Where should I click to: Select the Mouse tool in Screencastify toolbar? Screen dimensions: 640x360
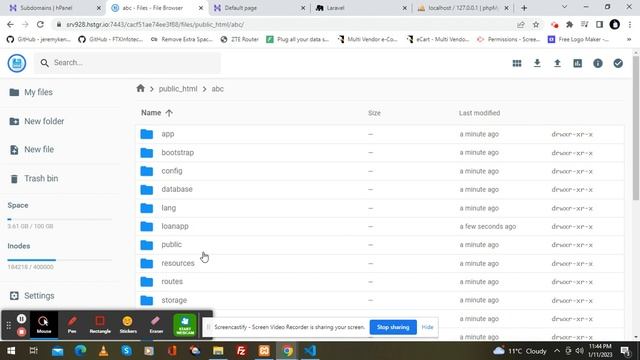pos(44,324)
